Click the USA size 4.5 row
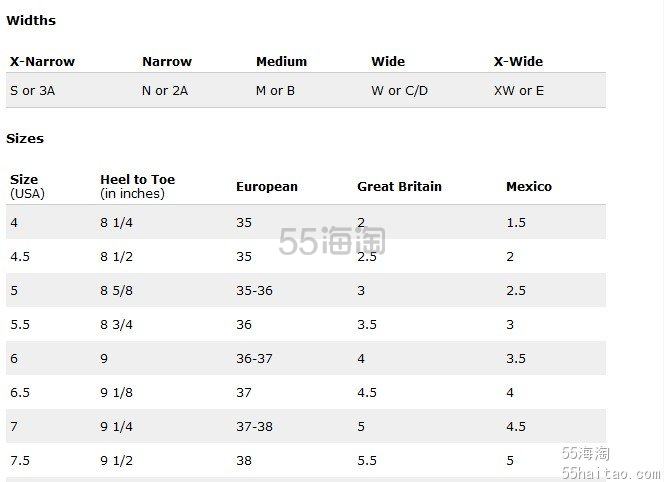 click(x=306, y=256)
